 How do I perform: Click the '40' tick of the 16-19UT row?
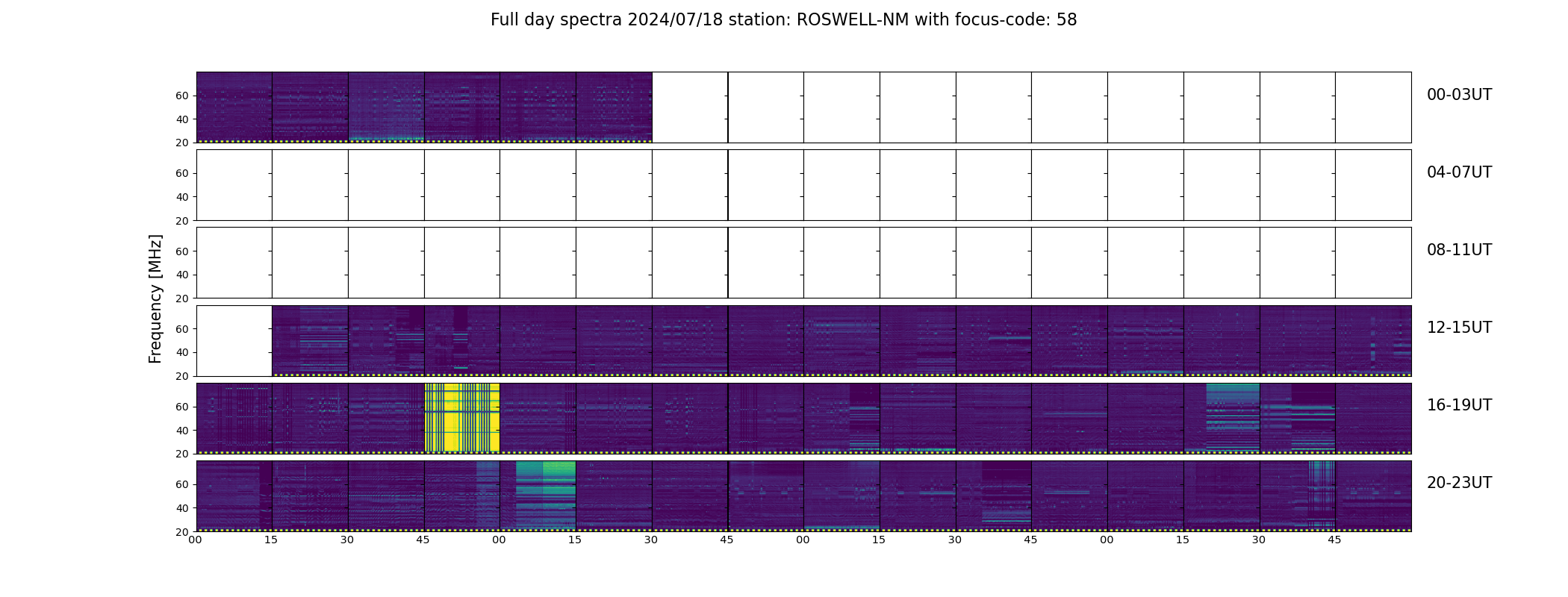[182, 431]
